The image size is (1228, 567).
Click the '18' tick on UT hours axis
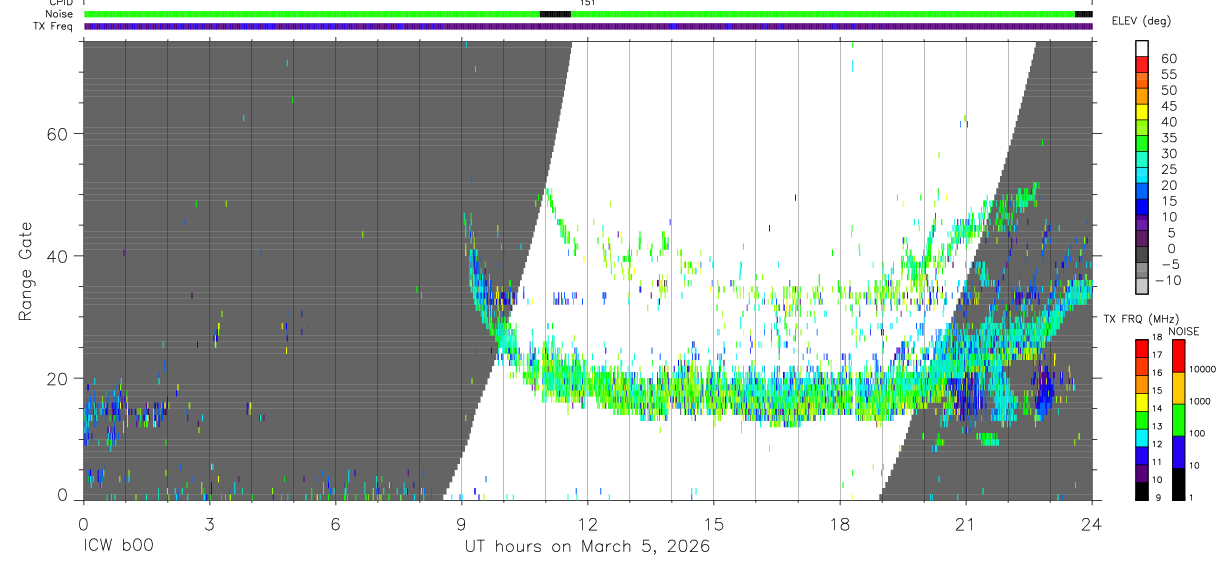pos(840,524)
